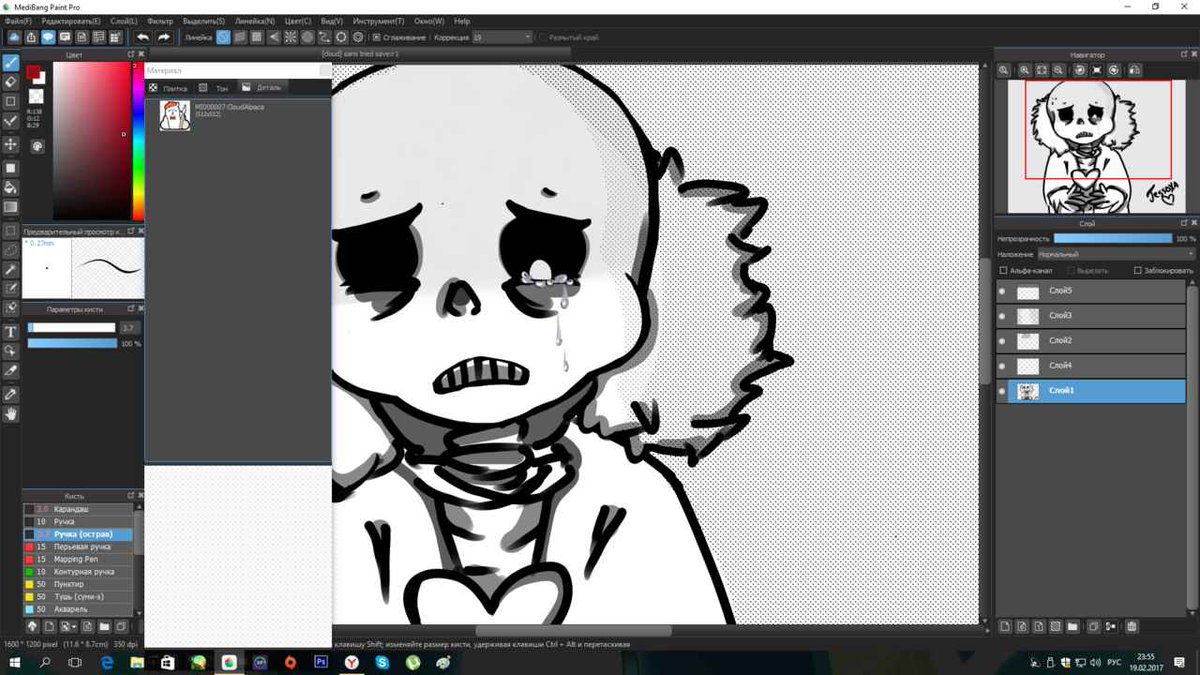Select the Акварель brush
Screen dimensions: 1200x675
click(78, 609)
